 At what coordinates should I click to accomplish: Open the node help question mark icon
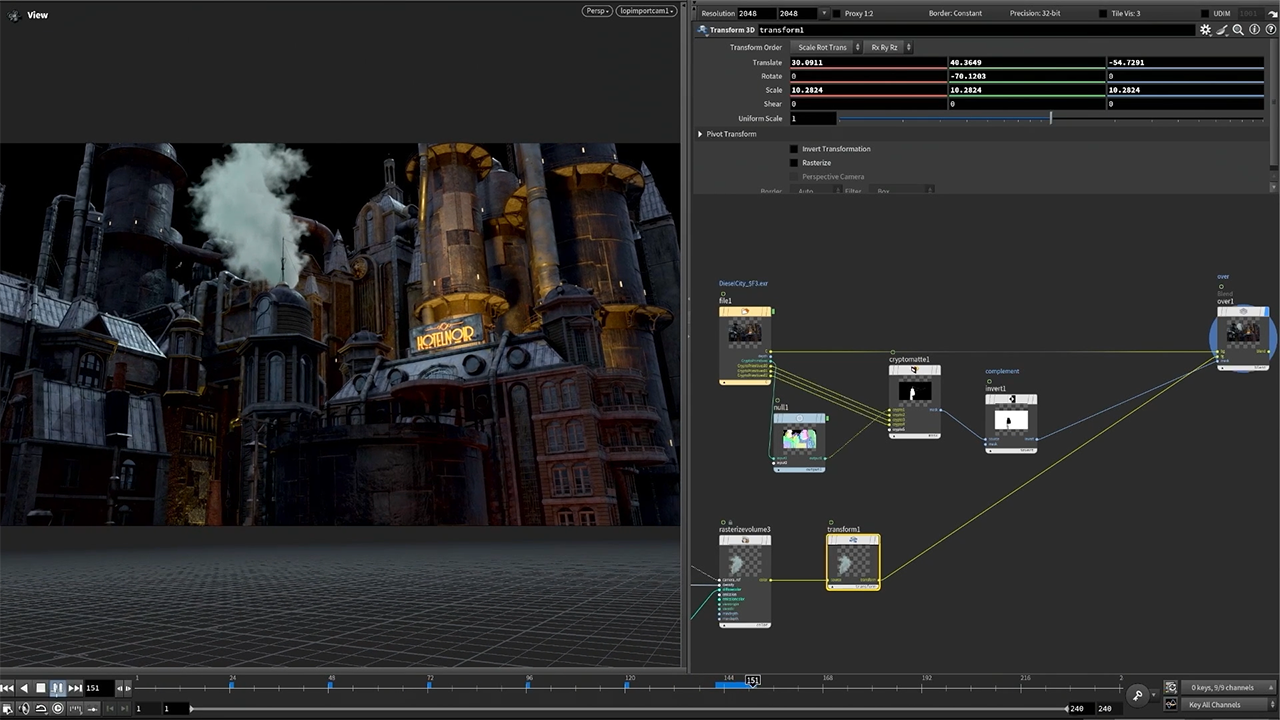pyautogui.click(x=1270, y=30)
